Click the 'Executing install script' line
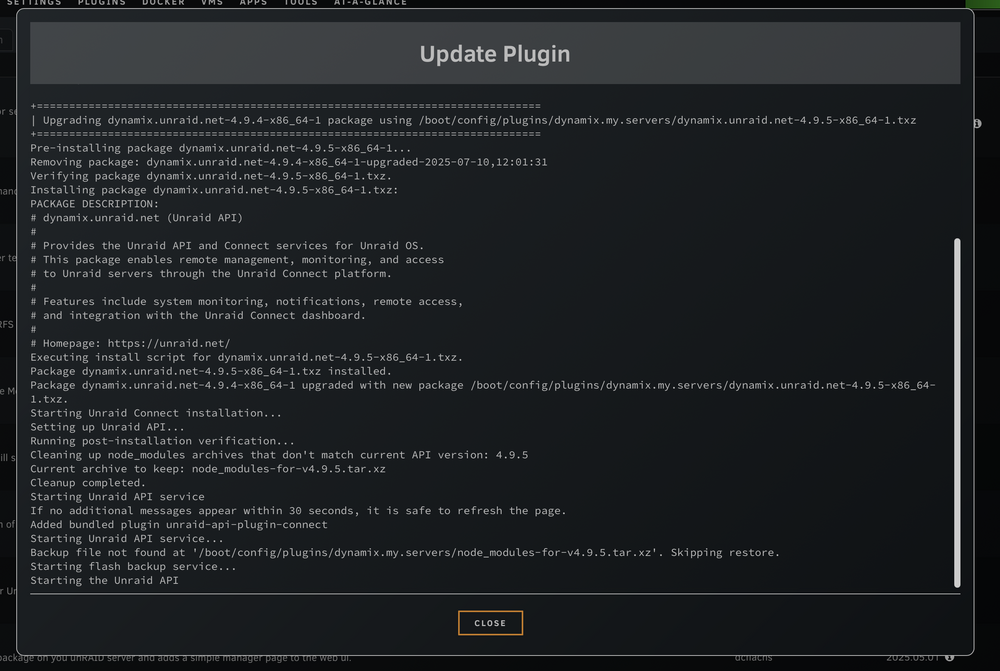The image size is (1000, 671). coord(247,357)
